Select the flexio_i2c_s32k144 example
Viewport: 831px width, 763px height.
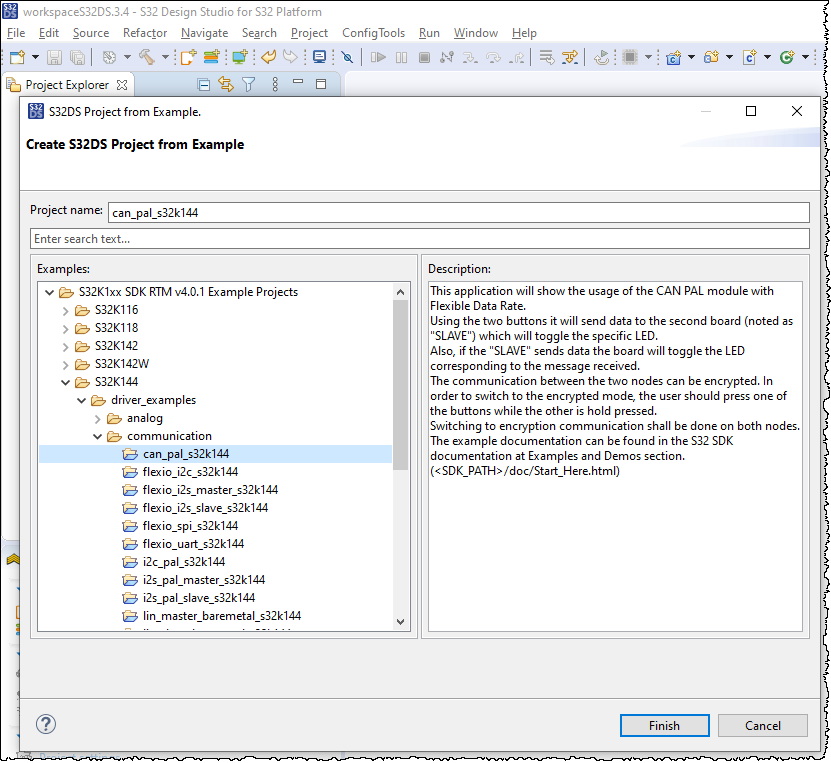[190, 472]
